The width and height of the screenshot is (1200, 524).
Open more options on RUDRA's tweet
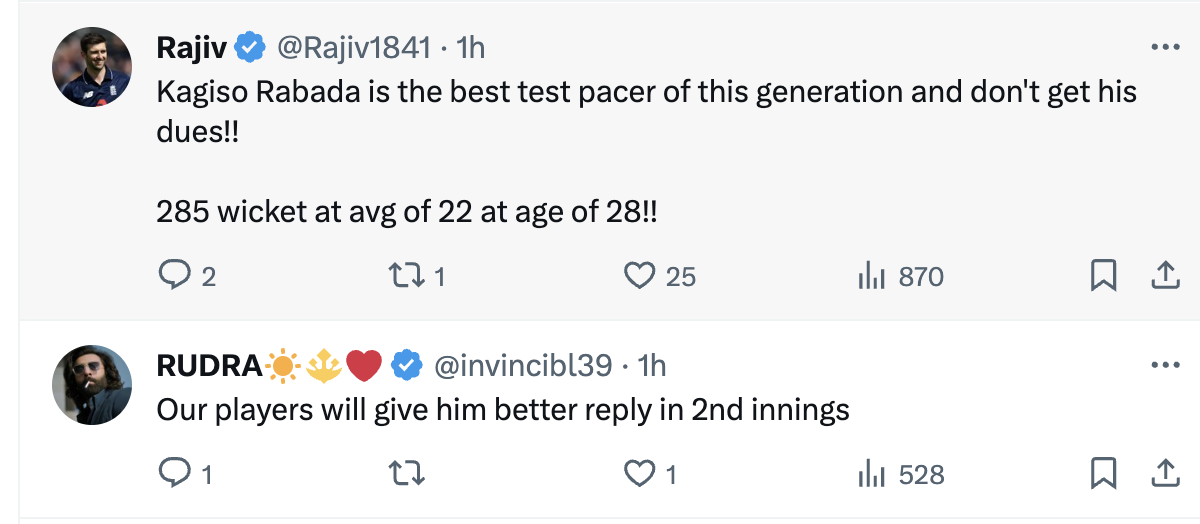[x=1166, y=366]
